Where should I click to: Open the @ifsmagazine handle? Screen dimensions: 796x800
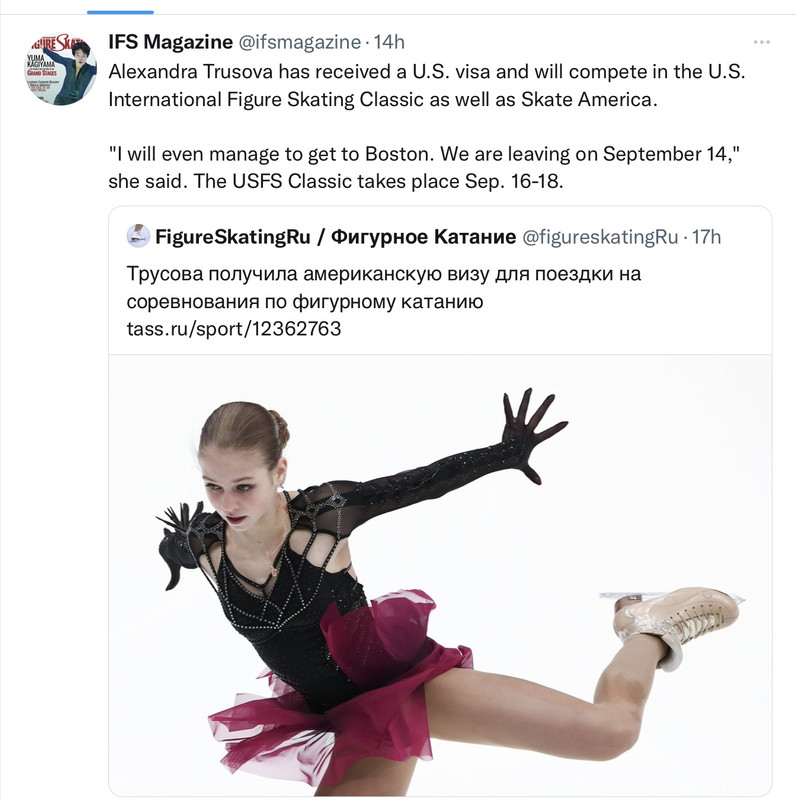tap(300, 42)
